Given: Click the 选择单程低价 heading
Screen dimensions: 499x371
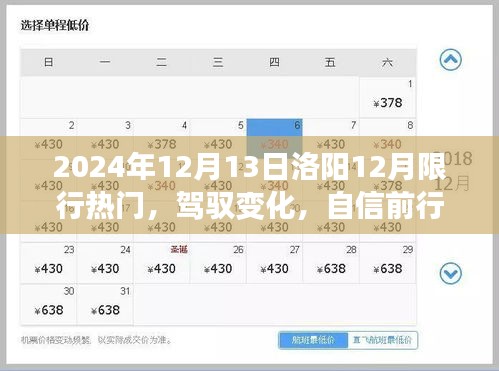Looking at the screenshot, I should click(x=55, y=25).
